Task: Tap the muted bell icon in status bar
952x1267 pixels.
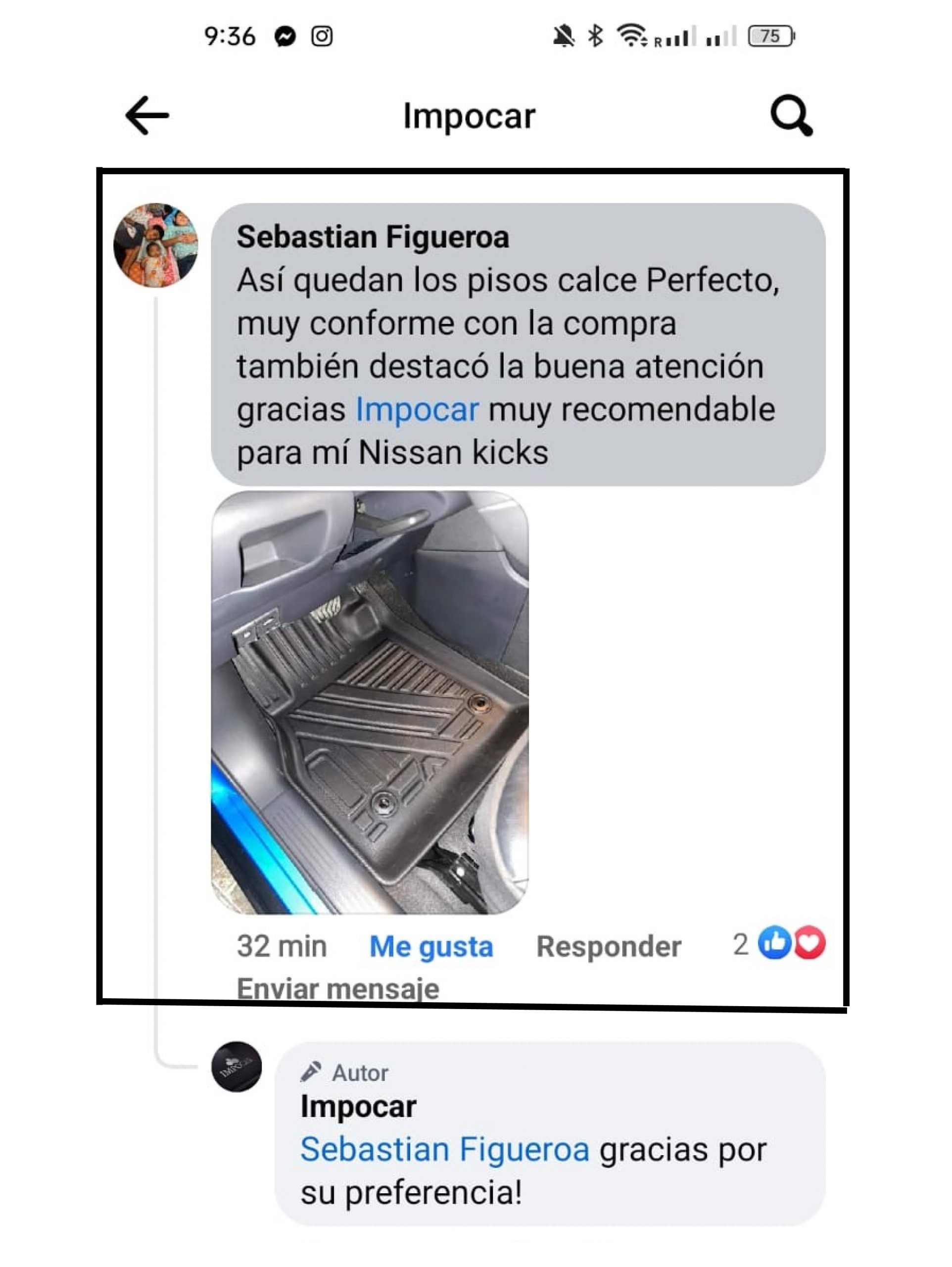Action: (x=564, y=36)
